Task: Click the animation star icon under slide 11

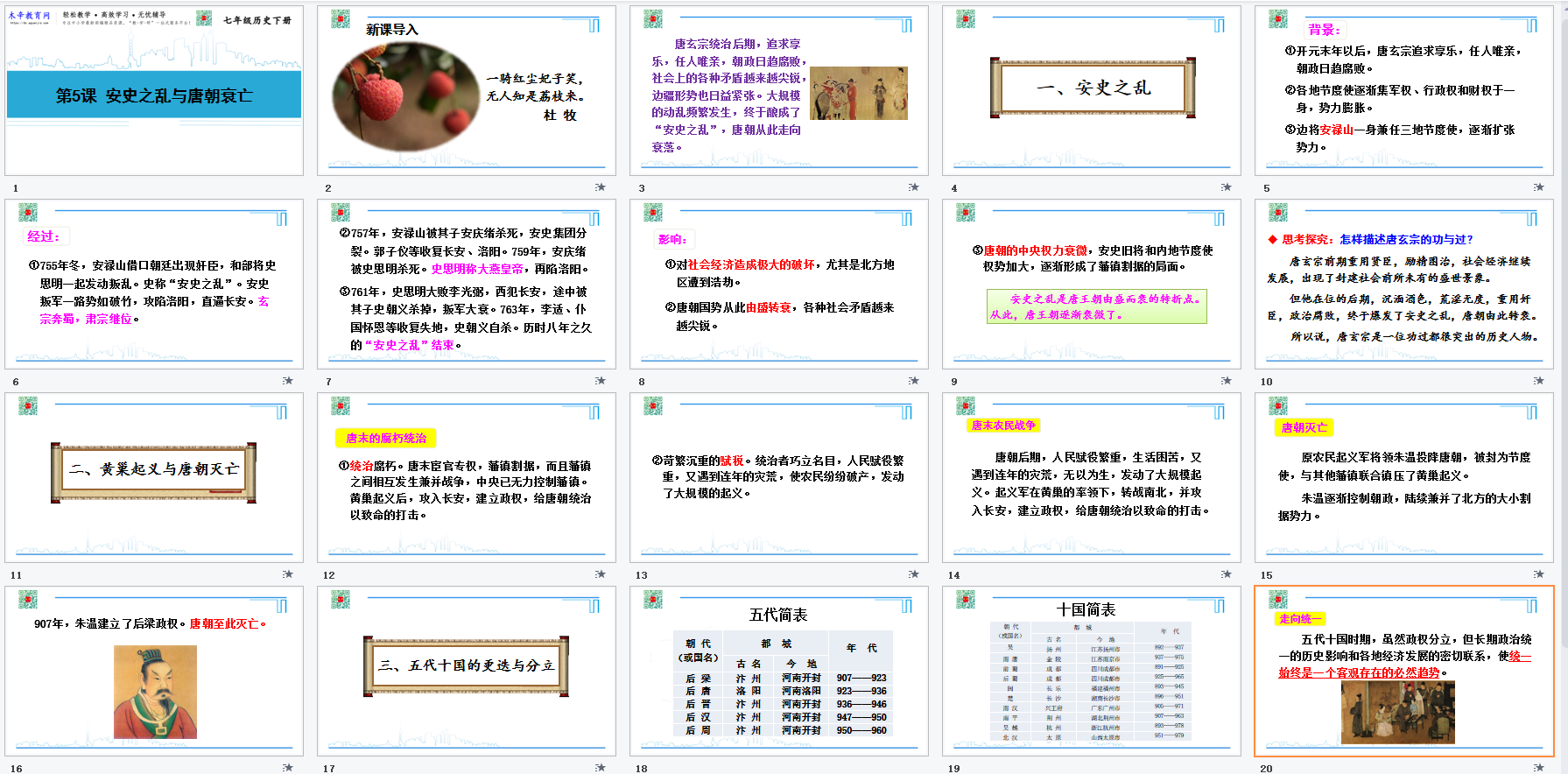Action: tap(287, 574)
